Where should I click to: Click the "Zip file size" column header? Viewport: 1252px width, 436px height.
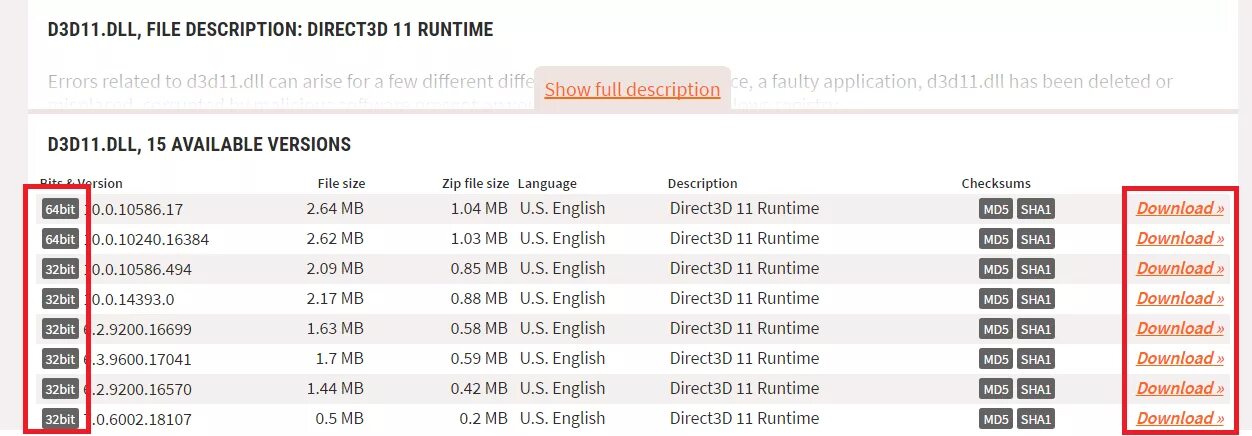click(x=476, y=183)
